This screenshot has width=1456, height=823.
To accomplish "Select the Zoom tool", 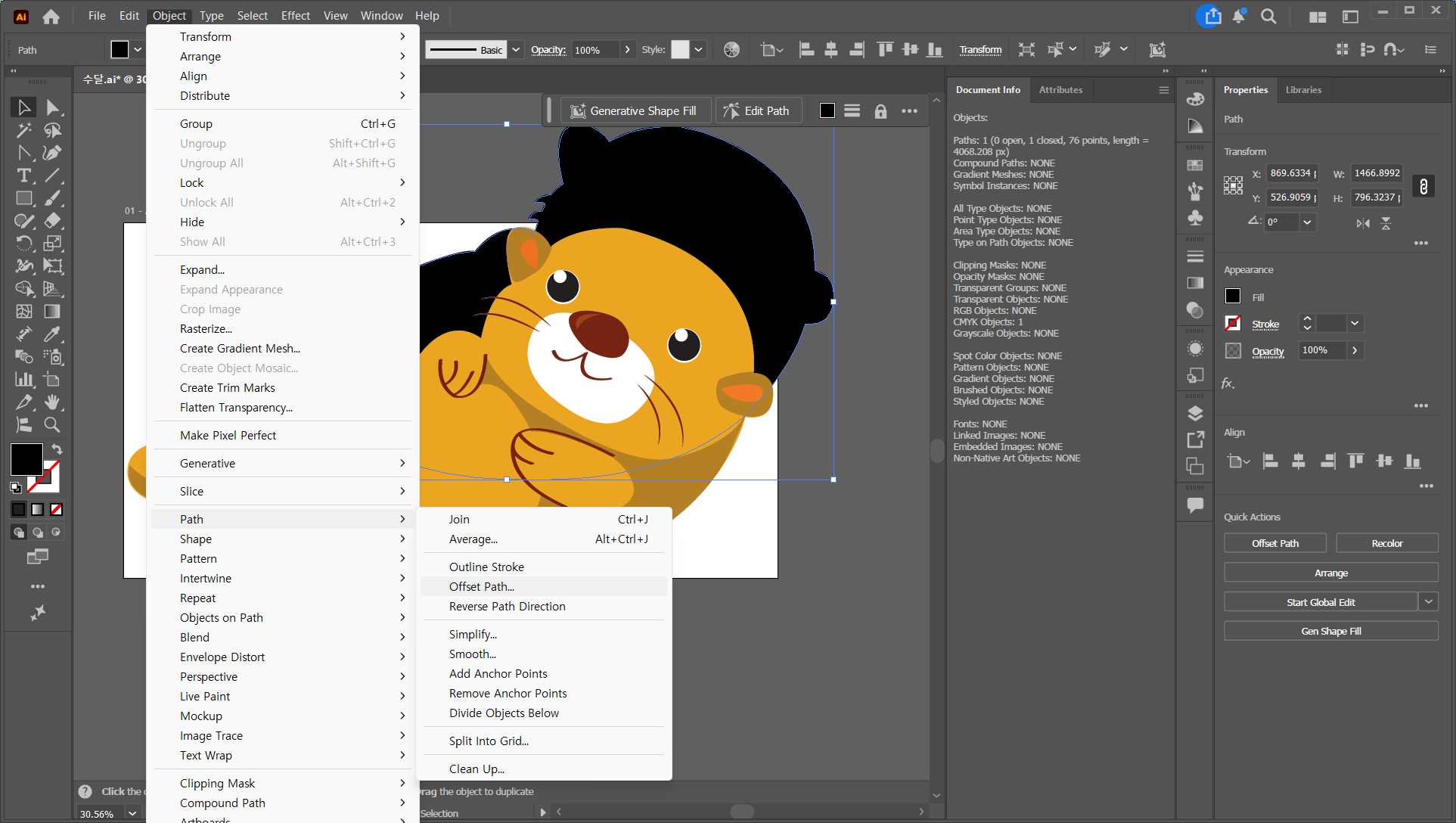I will pyautogui.click(x=51, y=425).
